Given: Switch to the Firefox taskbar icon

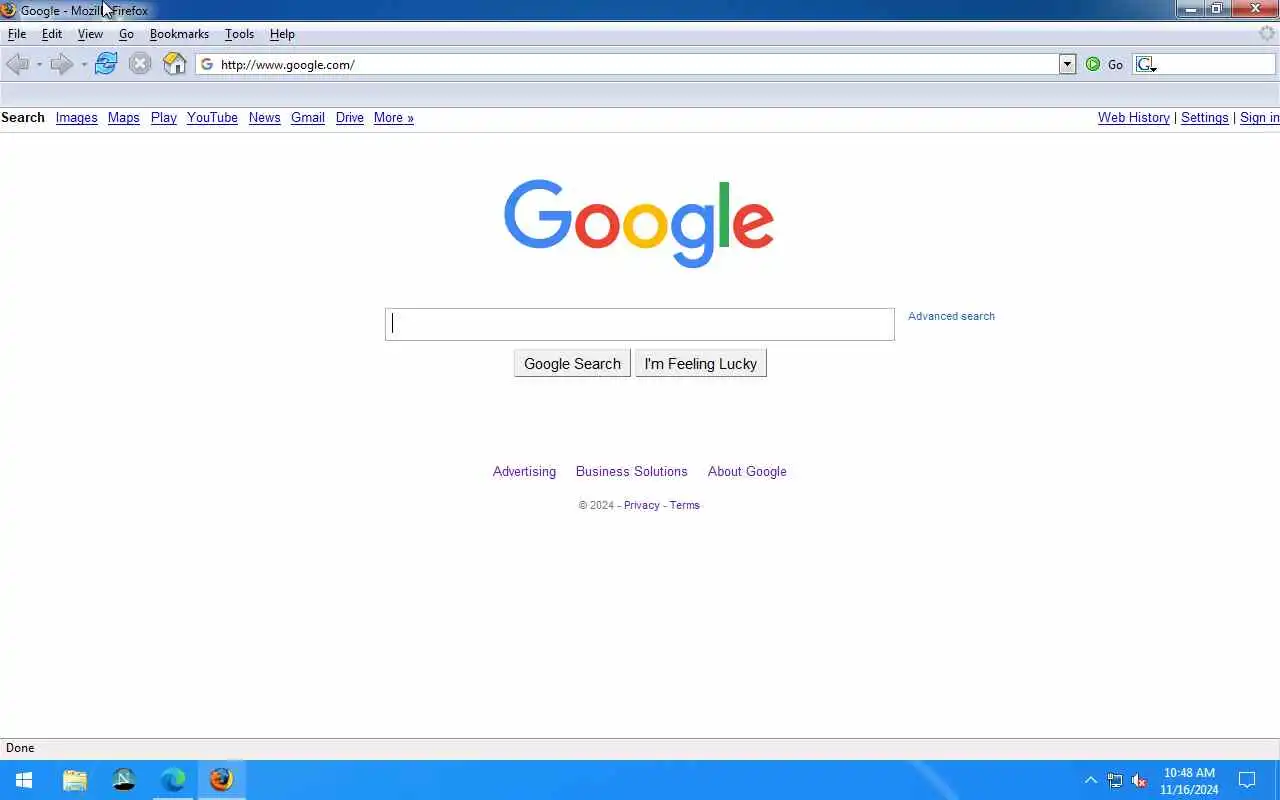Looking at the screenshot, I should click(x=221, y=780).
